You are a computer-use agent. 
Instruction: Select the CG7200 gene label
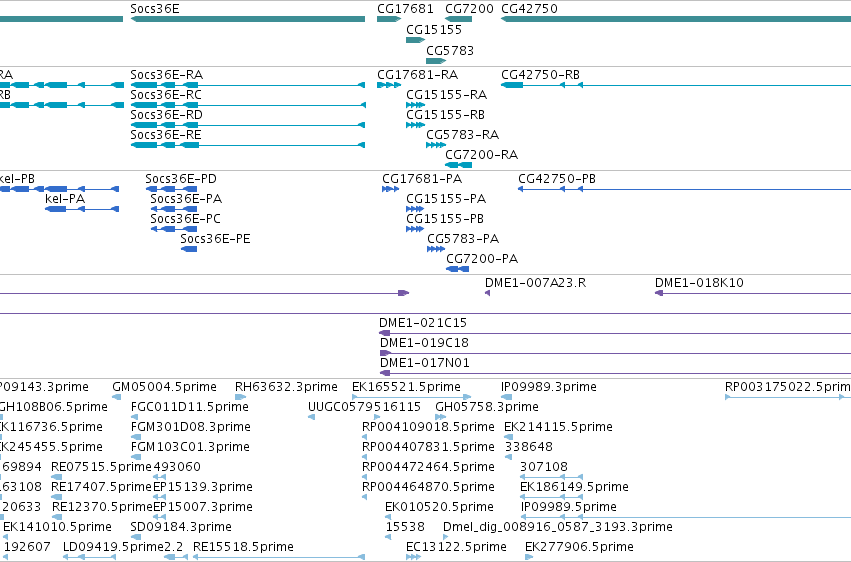pyautogui.click(x=469, y=9)
